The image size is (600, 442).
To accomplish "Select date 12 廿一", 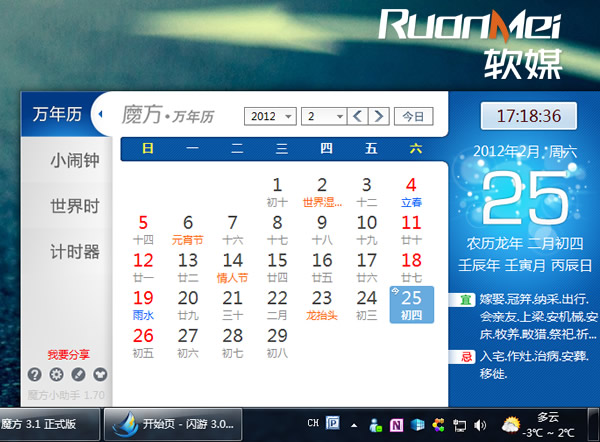I will 143,267.
